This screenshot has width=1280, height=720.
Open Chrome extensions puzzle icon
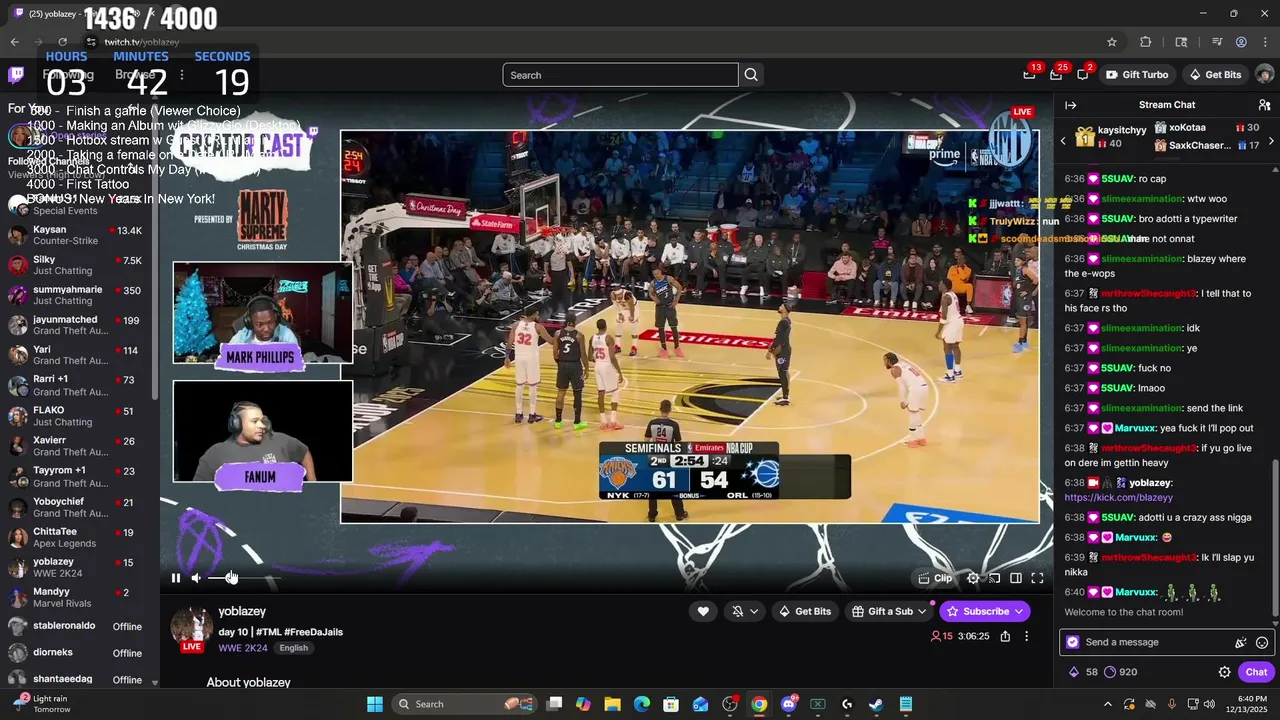(1146, 42)
